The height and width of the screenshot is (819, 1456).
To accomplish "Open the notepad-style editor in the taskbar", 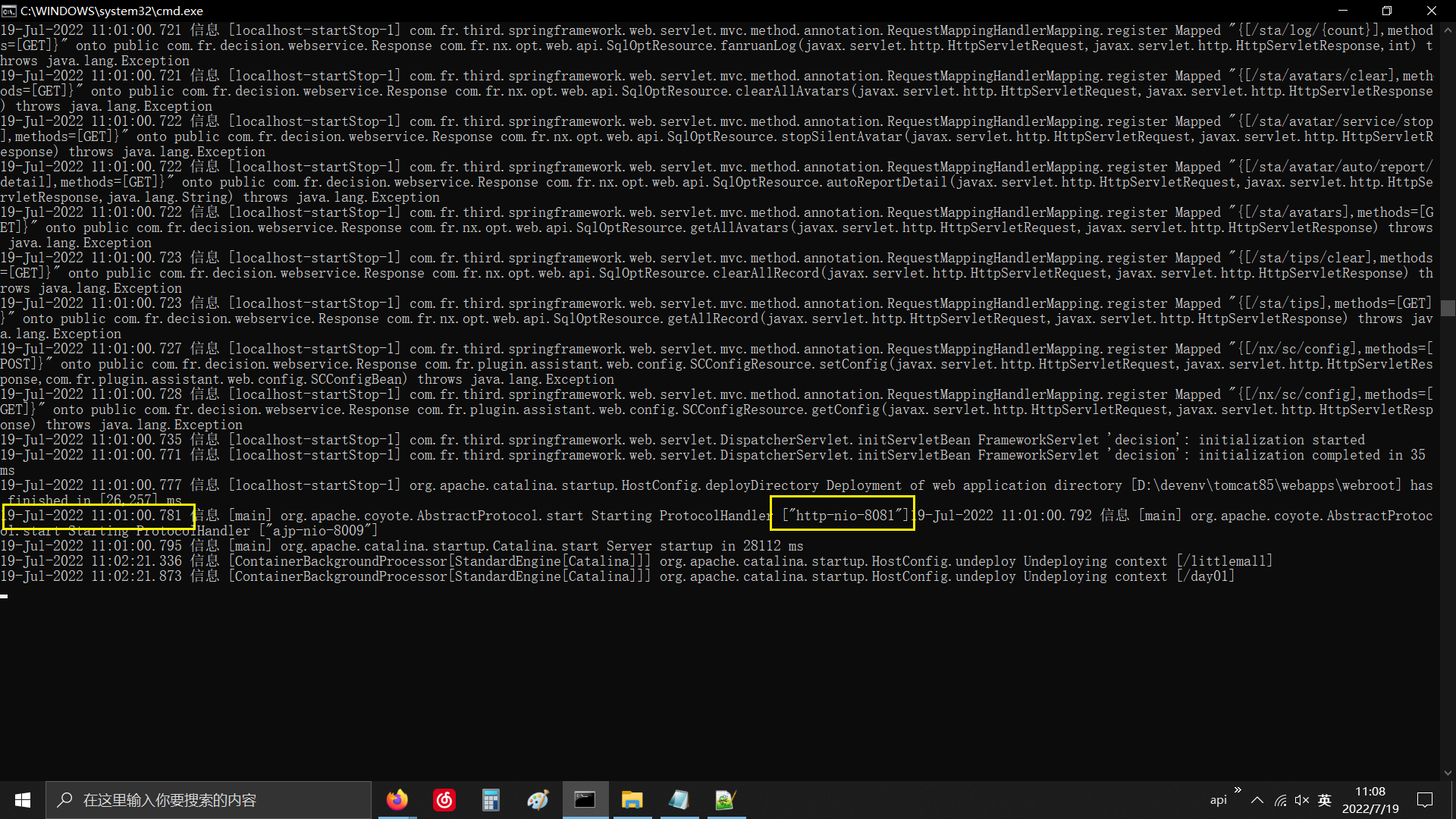I will [x=679, y=800].
